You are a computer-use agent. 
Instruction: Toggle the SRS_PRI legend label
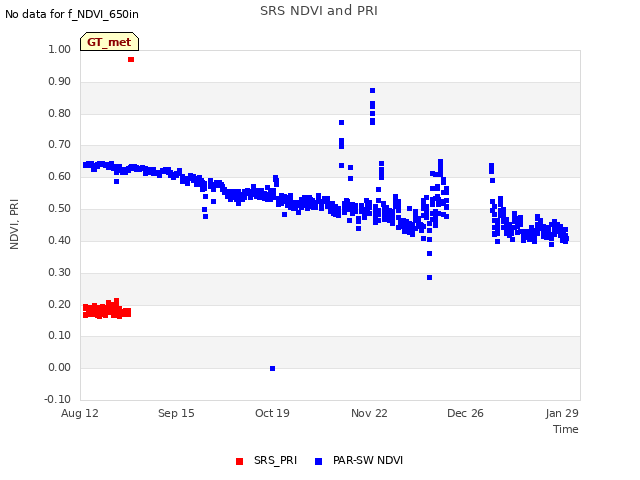[275, 460]
